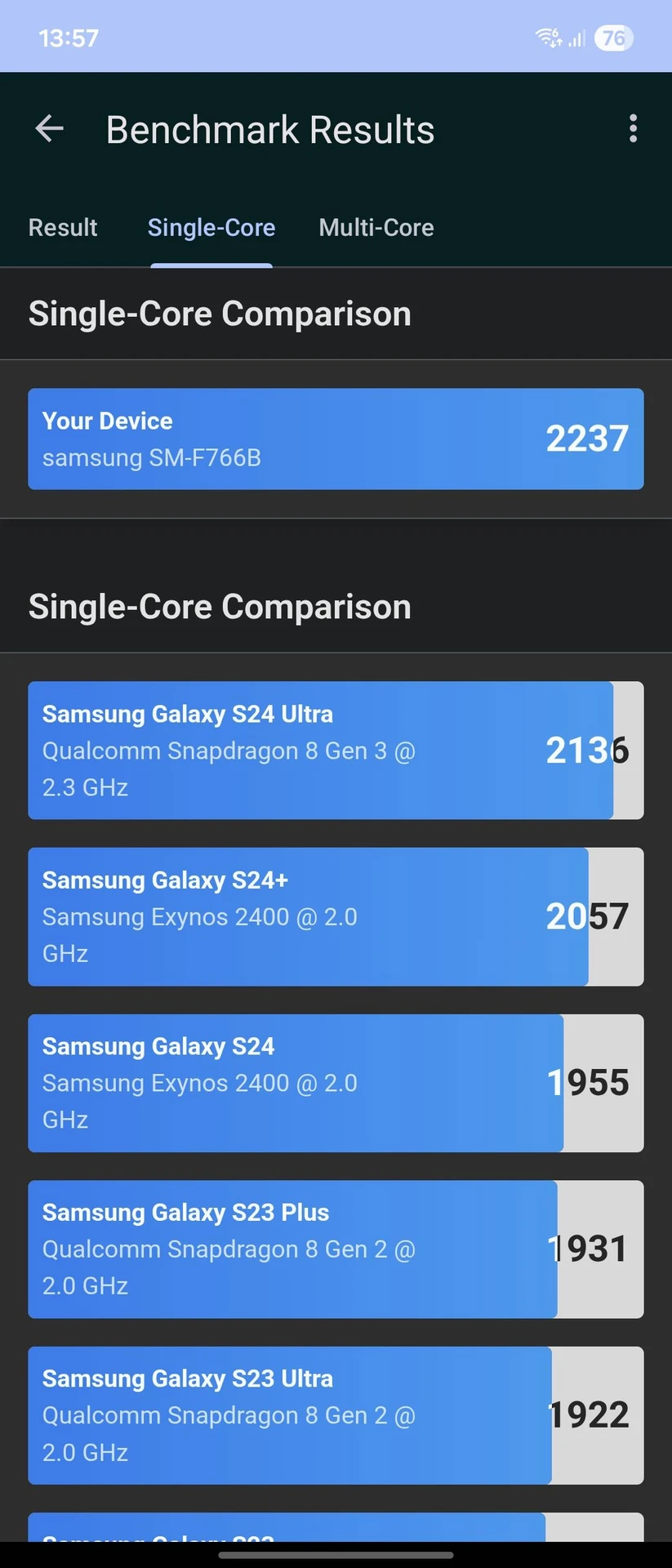Tap the 2136 score bar end
The width and height of the screenshot is (672, 1568).
[x=587, y=751]
